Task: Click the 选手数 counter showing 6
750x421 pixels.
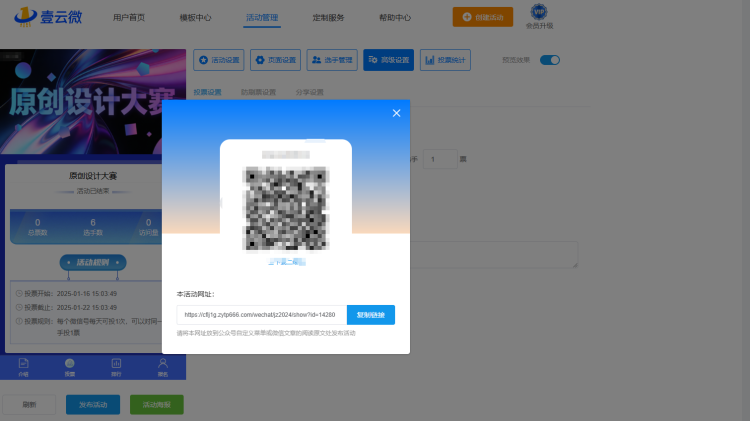Action: 93,227
